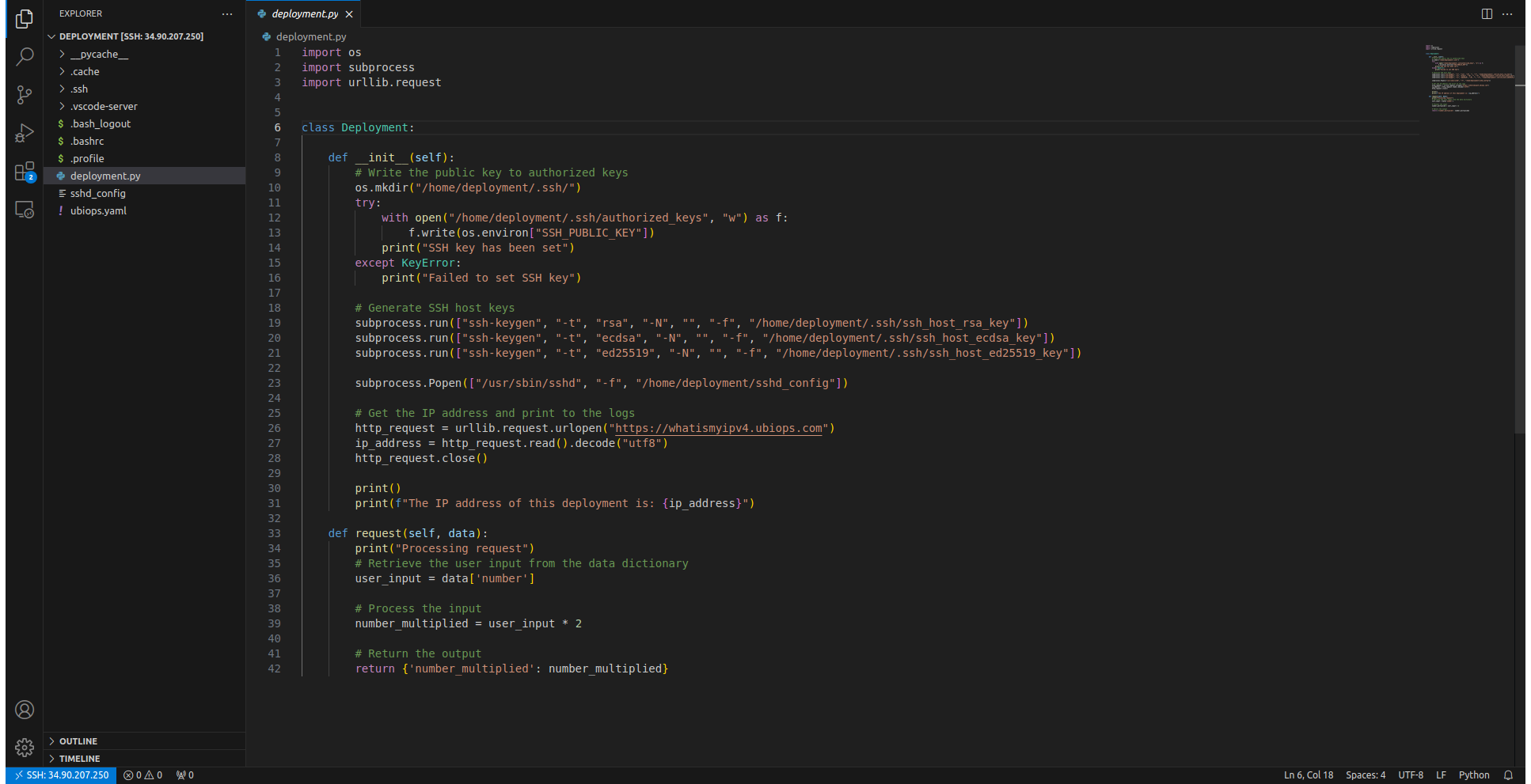Click the editor minimap

1468,79
